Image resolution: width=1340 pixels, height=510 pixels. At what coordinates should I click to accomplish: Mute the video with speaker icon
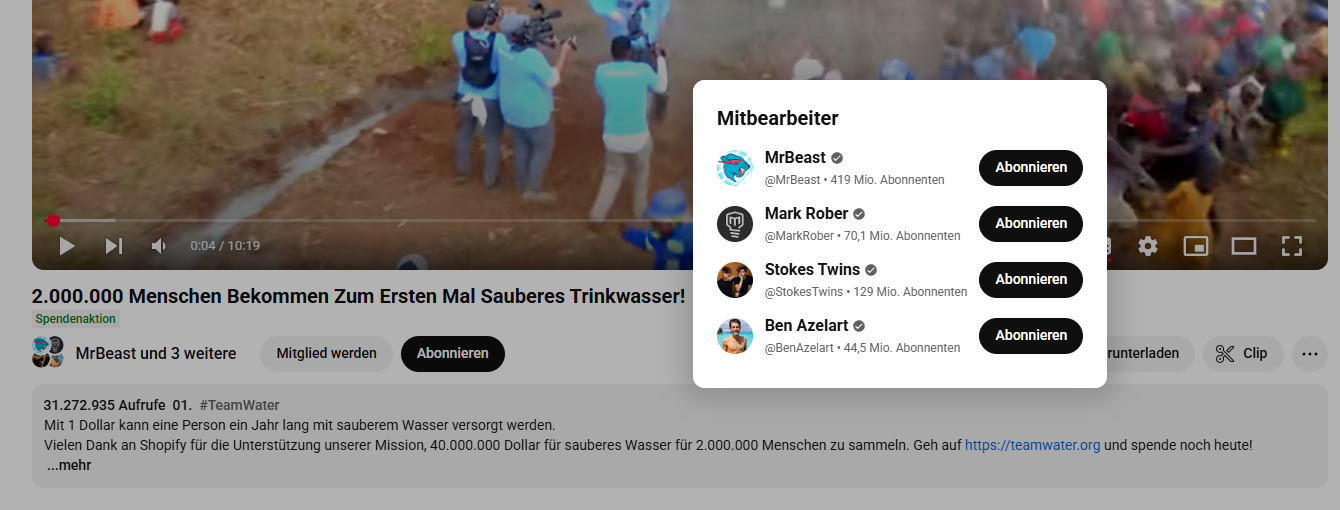tap(159, 245)
